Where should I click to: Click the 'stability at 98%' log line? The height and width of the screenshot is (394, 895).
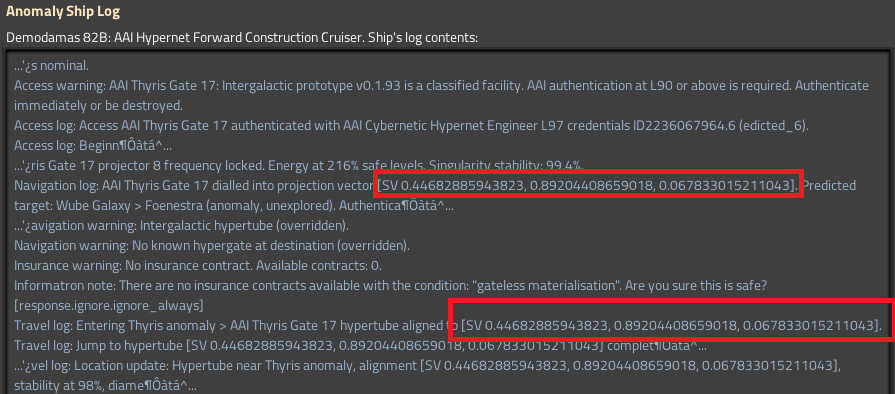pos(105,386)
